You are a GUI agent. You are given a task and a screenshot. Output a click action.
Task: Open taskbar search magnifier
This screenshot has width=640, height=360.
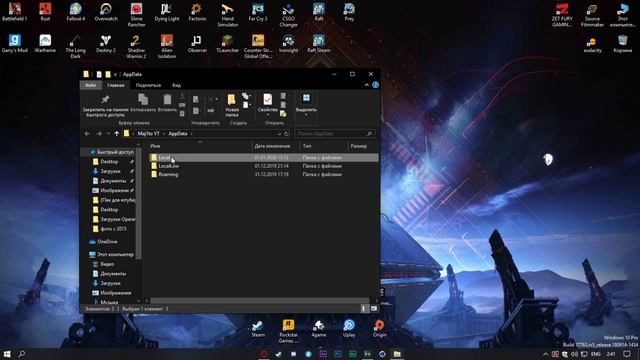pyautogui.click(x=22, y=354)
